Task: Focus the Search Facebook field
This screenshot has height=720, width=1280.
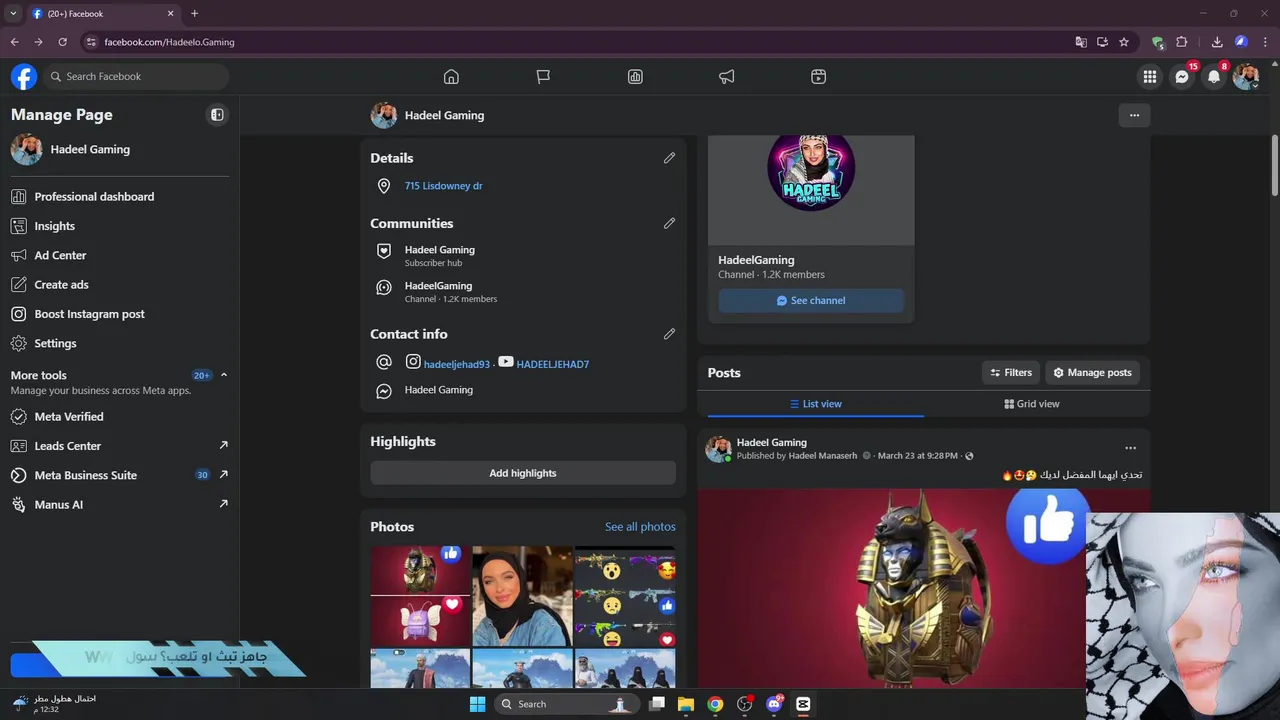Action: pos(136,76)
